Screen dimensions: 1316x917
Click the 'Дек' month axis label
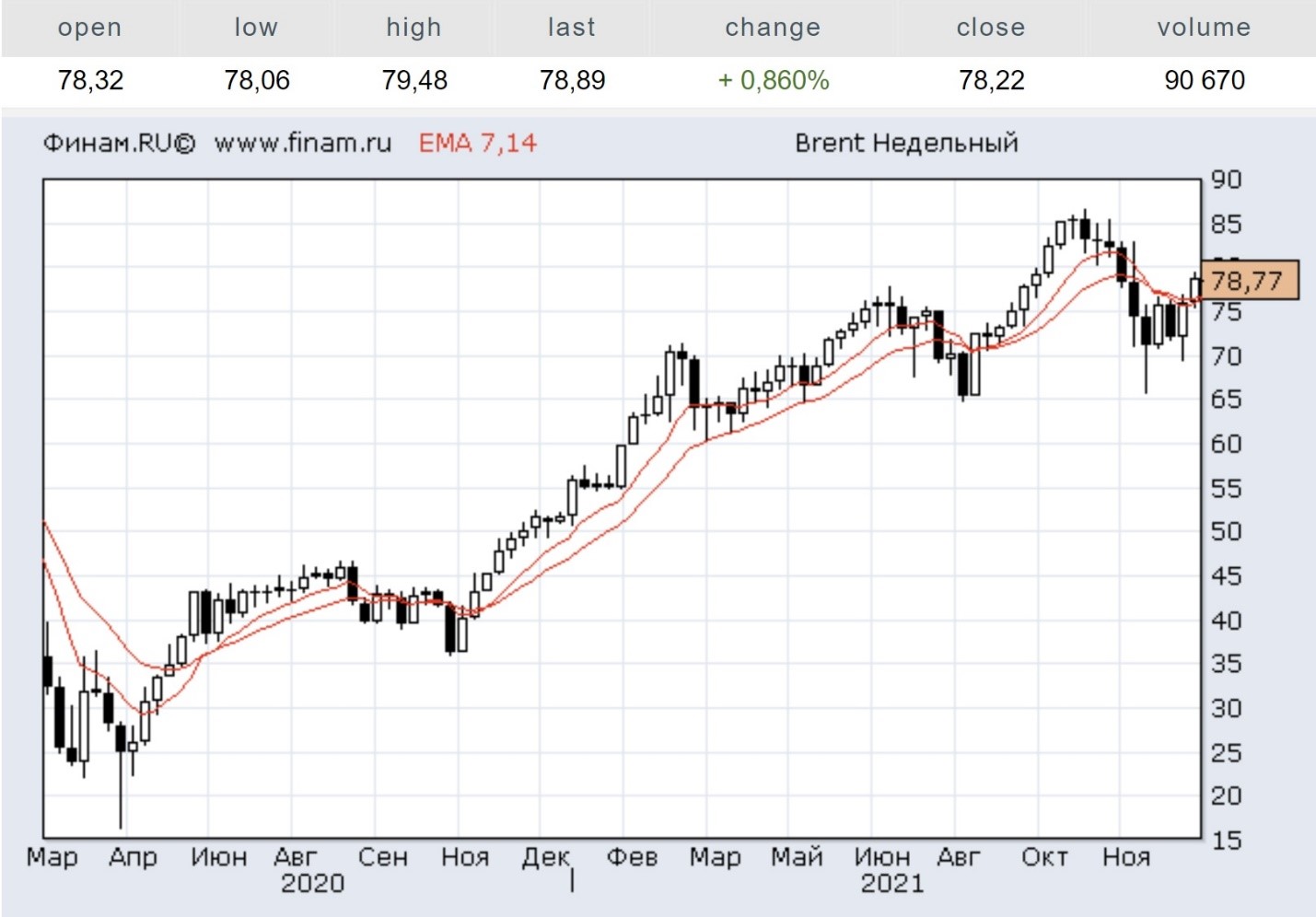click(x=546, y=858)
